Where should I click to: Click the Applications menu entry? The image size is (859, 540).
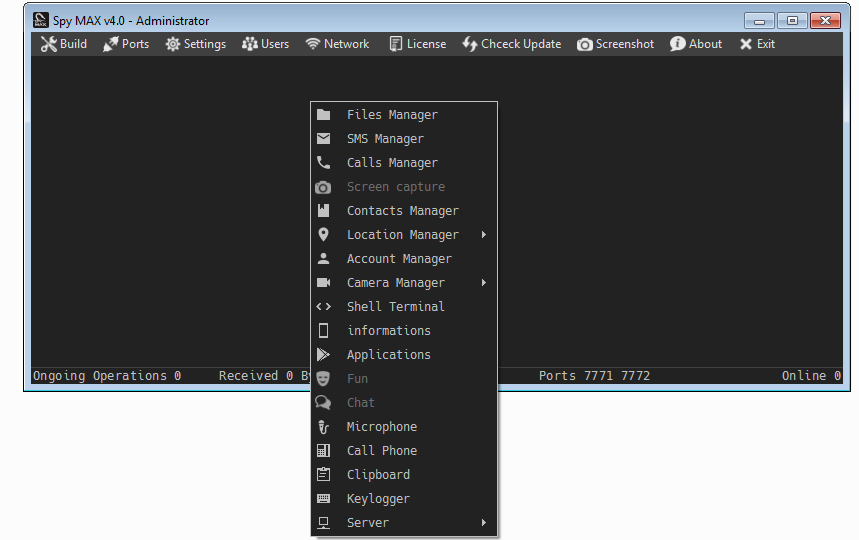[388, 355]
